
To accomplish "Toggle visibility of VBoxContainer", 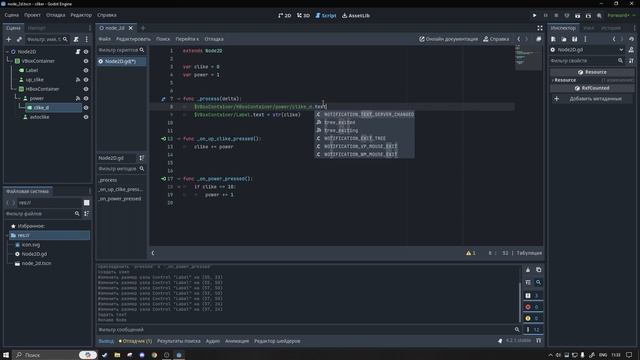I will coord(86,61).
